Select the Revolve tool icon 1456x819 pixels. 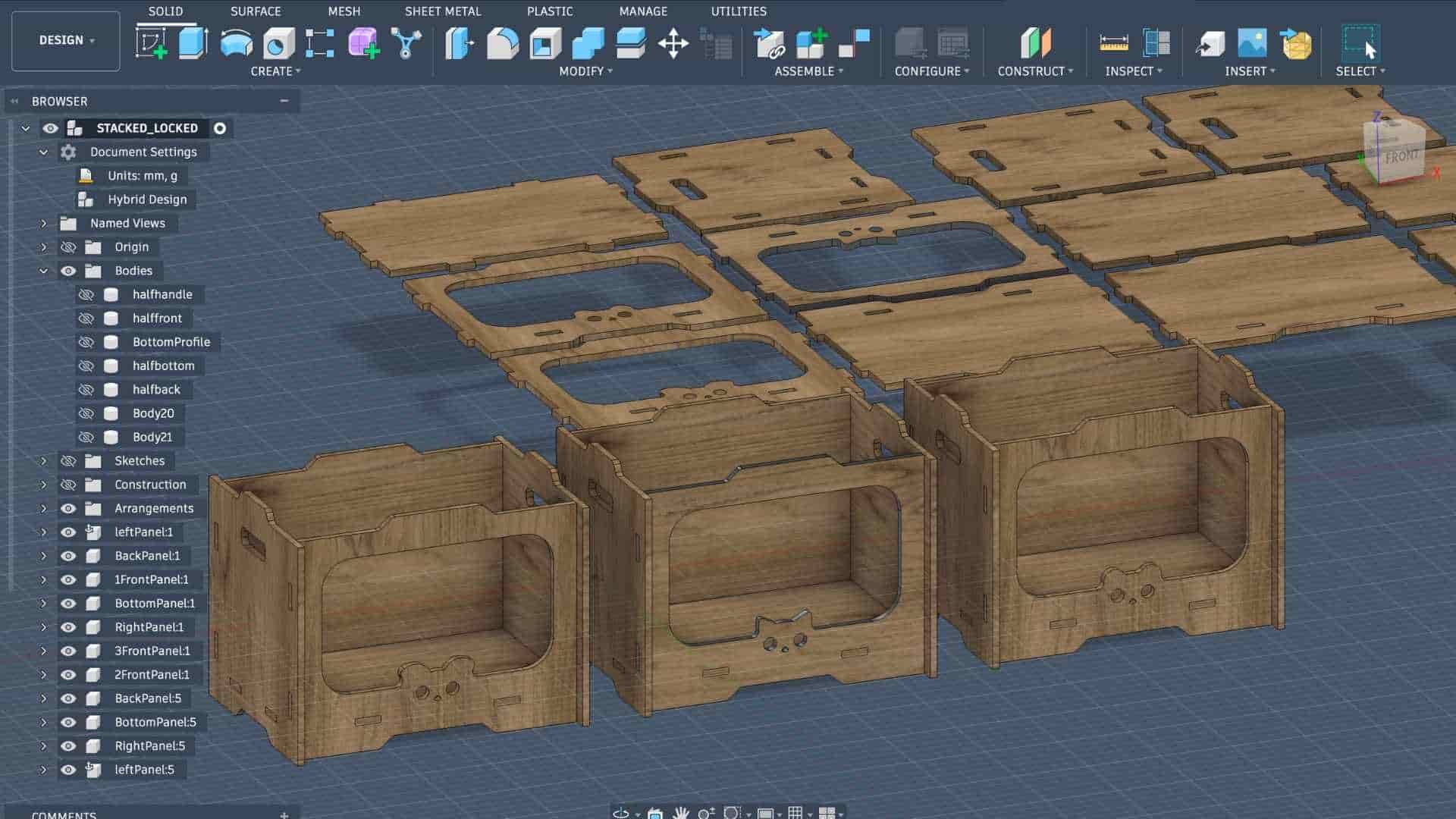click(236, 42)
